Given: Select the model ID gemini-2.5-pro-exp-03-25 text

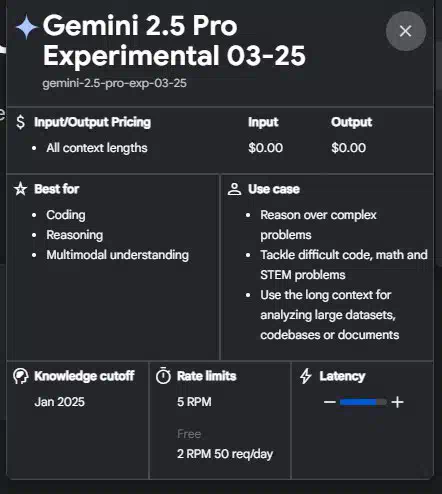Looking at the screenshot, I should pyautogui.click(x=114, y=83).
